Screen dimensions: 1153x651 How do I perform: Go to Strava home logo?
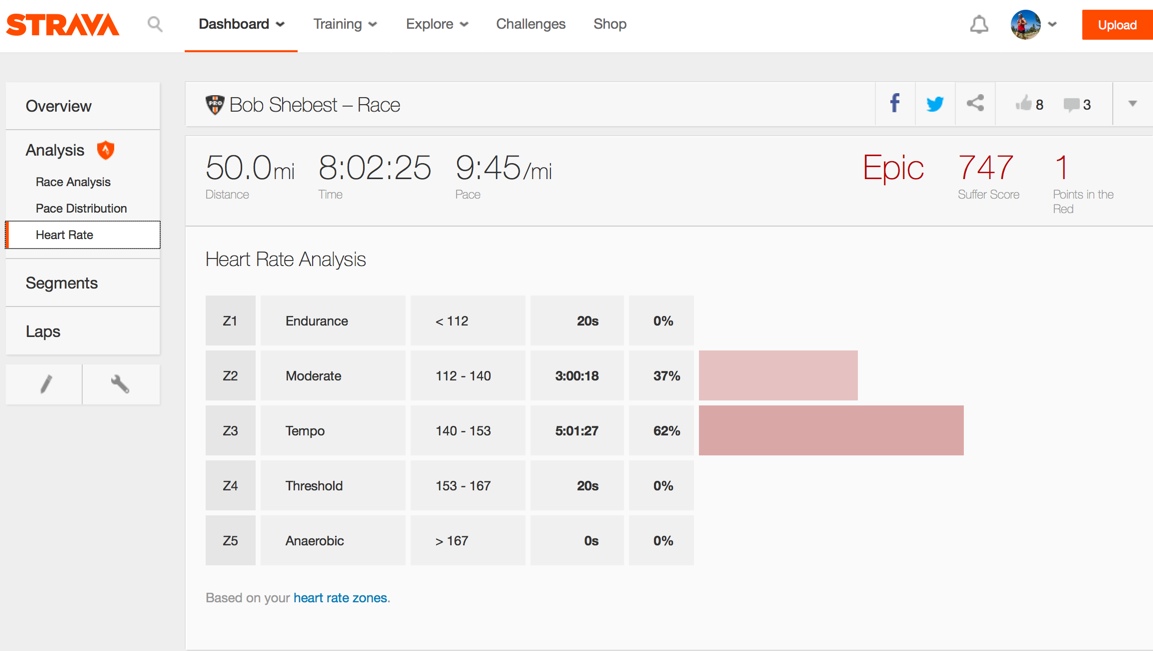[63, 25]
